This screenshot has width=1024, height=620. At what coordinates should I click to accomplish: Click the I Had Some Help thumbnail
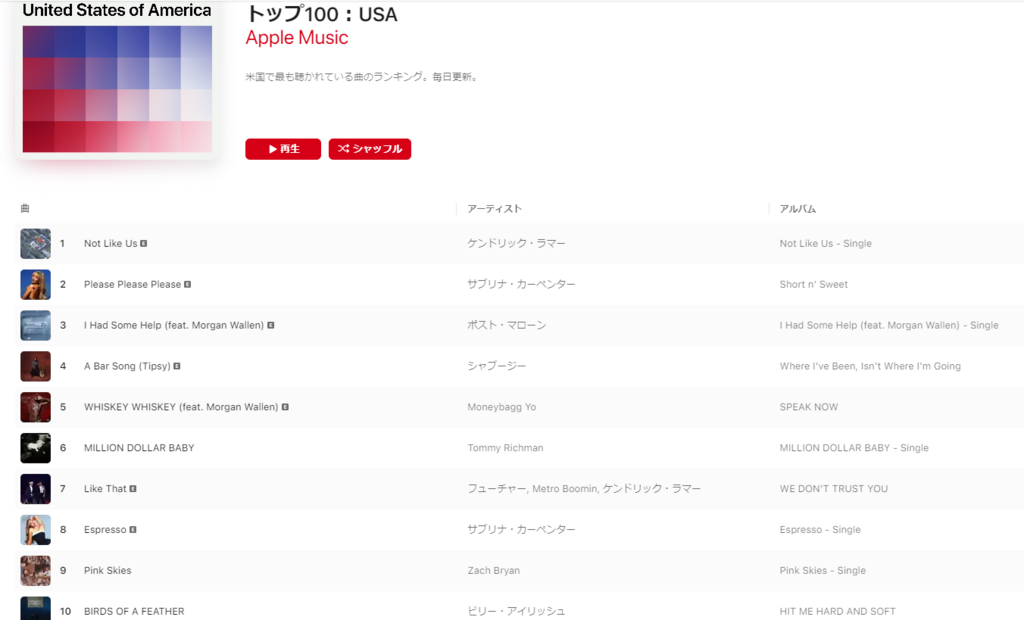coord(35,326)
